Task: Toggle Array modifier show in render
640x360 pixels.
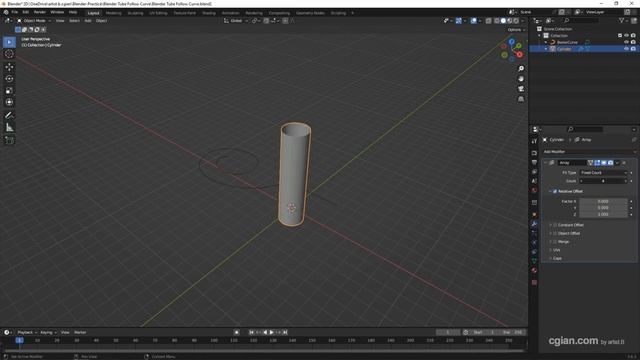Action: 610,162
